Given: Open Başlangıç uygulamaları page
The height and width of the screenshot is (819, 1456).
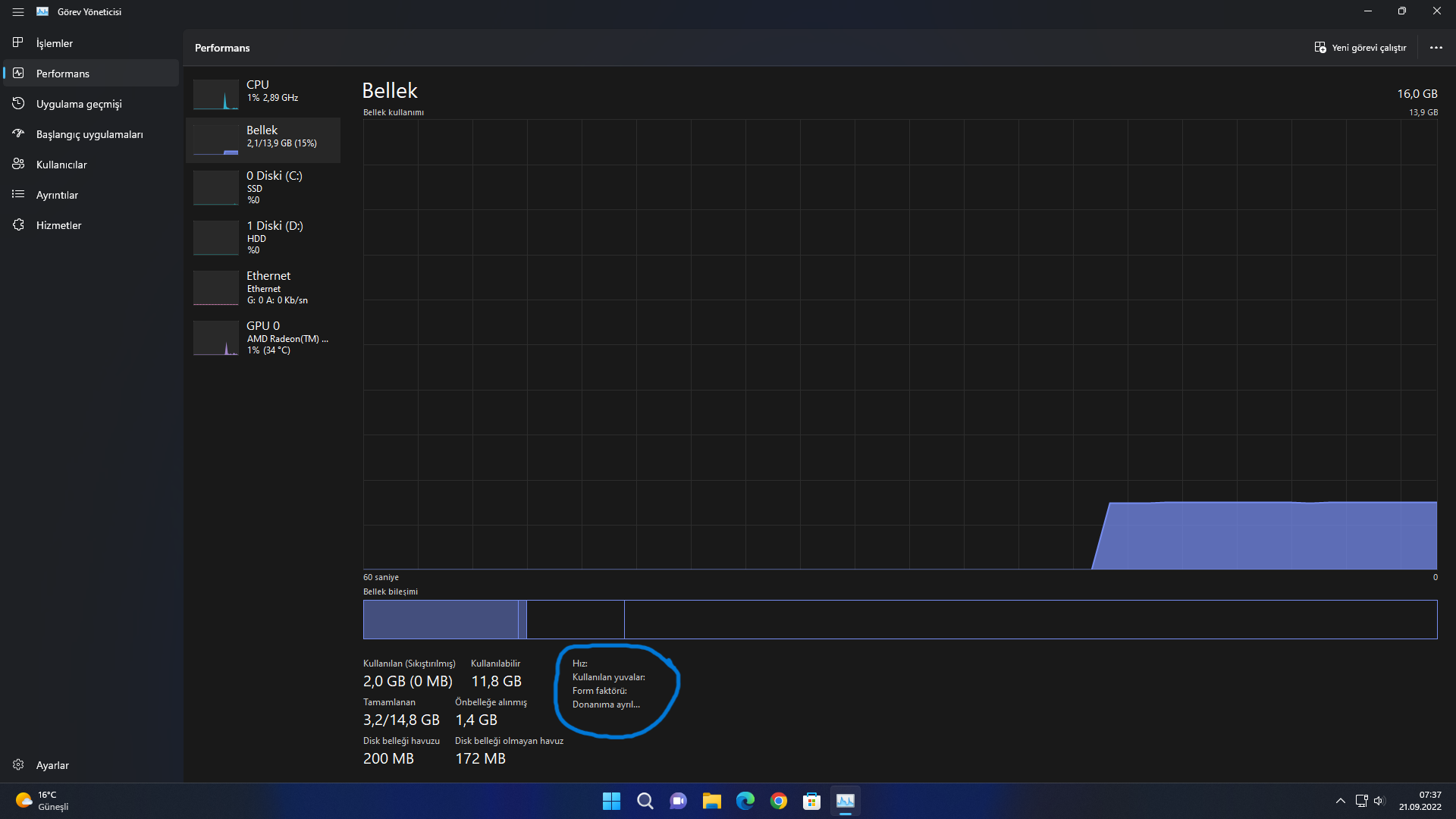Looking at the screenshot, I should click(x=91, y=134).
